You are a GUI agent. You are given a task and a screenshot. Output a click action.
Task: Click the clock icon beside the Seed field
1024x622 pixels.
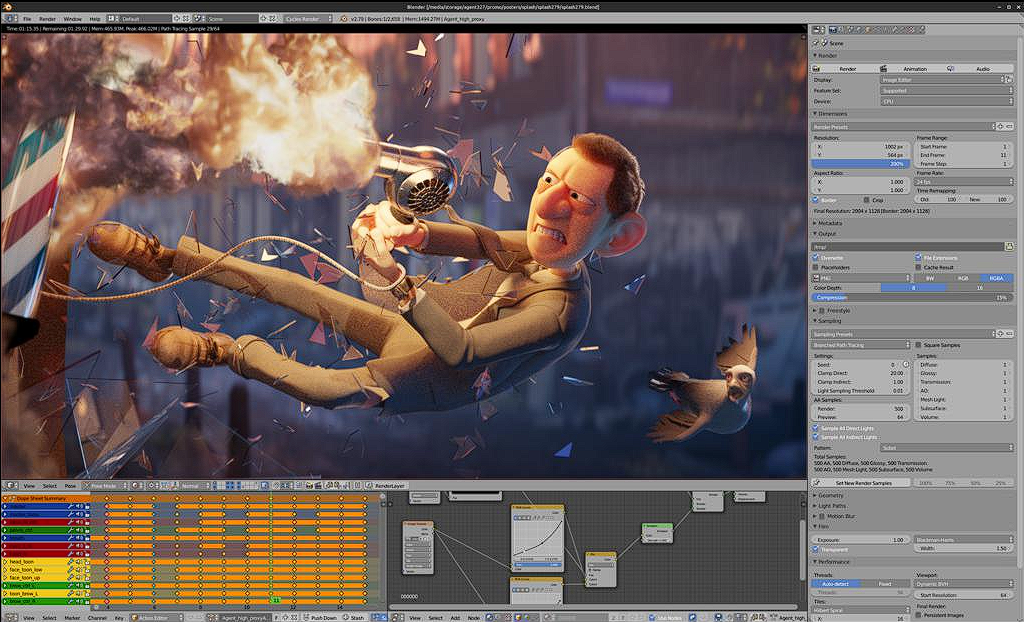pyautogui.click(x=904, y=365)
